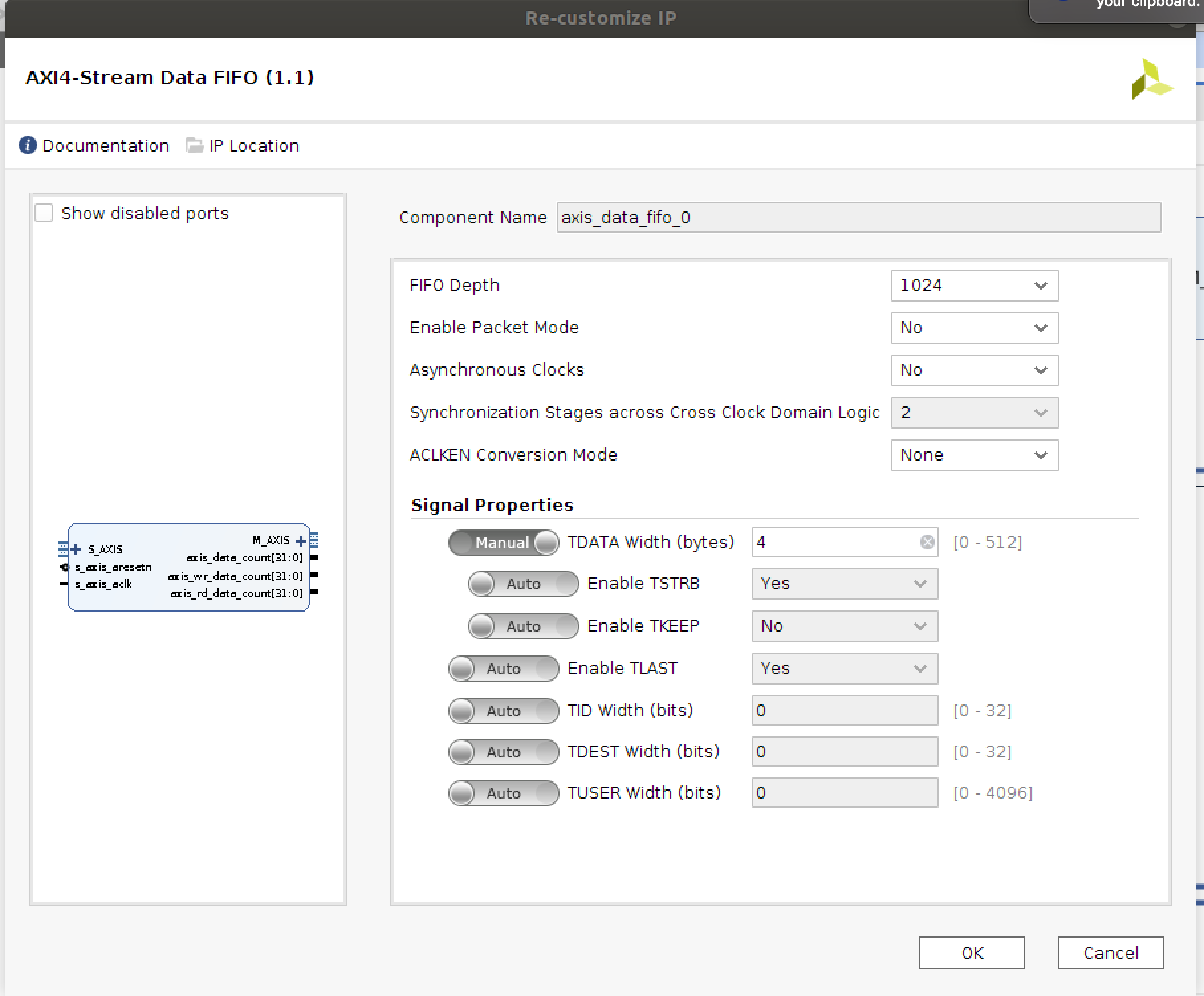This screenshot has height=996, width=1204.
Task: Click the OK button
Action: click(972, 953)
